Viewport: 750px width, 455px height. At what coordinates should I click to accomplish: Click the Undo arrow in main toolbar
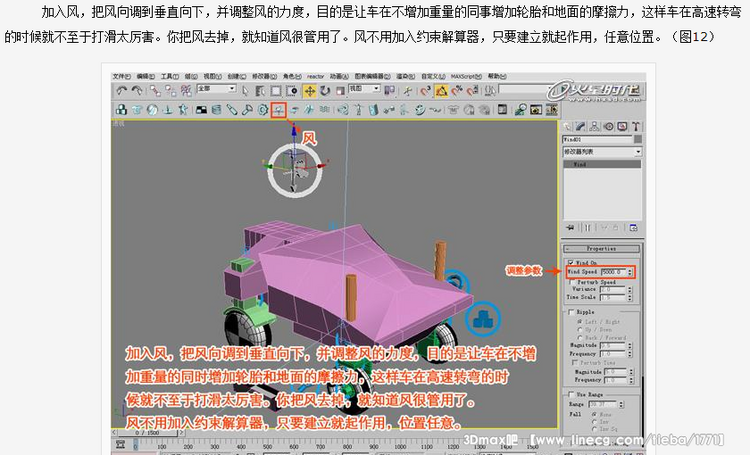pyautogui.click(x=121, y=90)
